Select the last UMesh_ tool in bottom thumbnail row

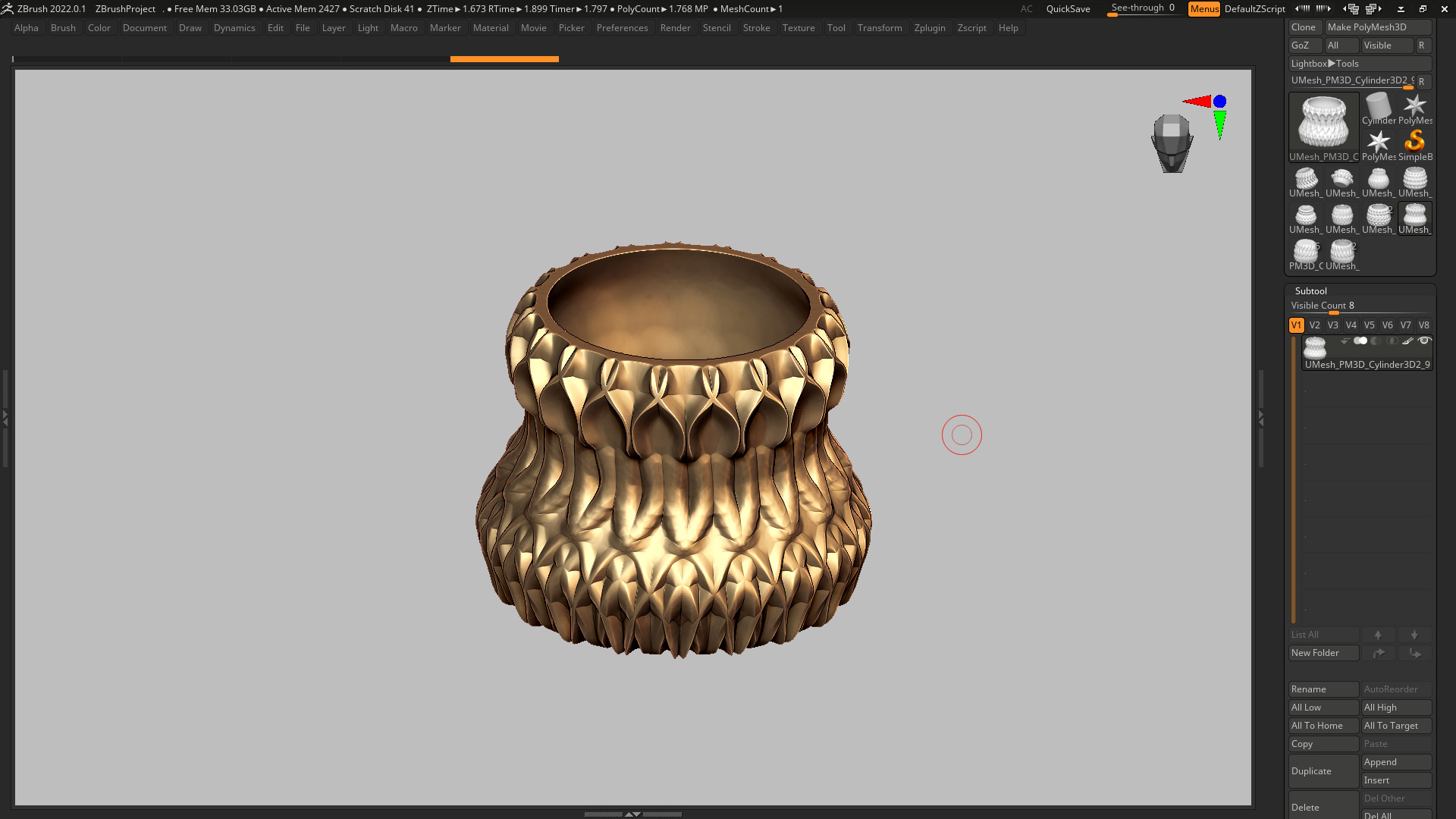1342,255
